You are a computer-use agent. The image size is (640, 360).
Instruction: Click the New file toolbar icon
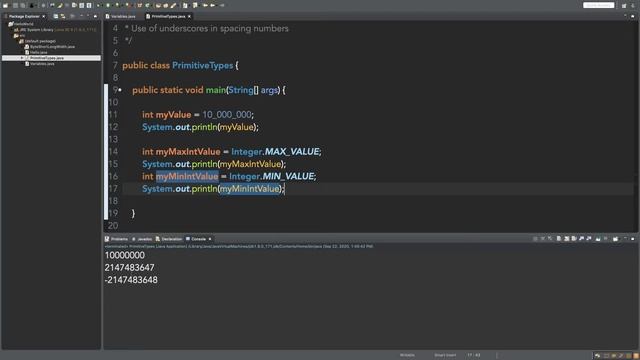(x=5, y=5)
